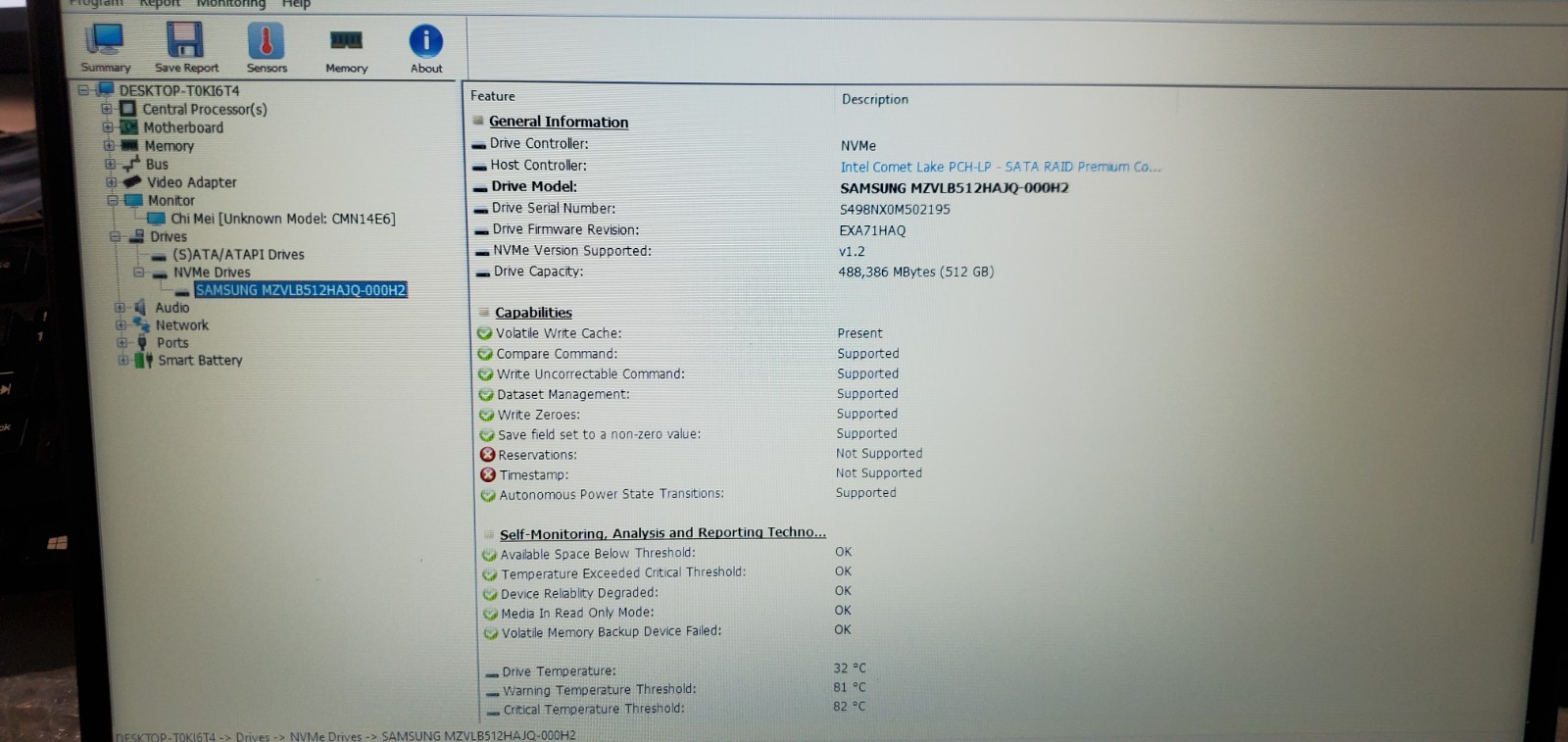Open the Memory module icon
The image size is (1568, 742).
click(x=346, y=51)
